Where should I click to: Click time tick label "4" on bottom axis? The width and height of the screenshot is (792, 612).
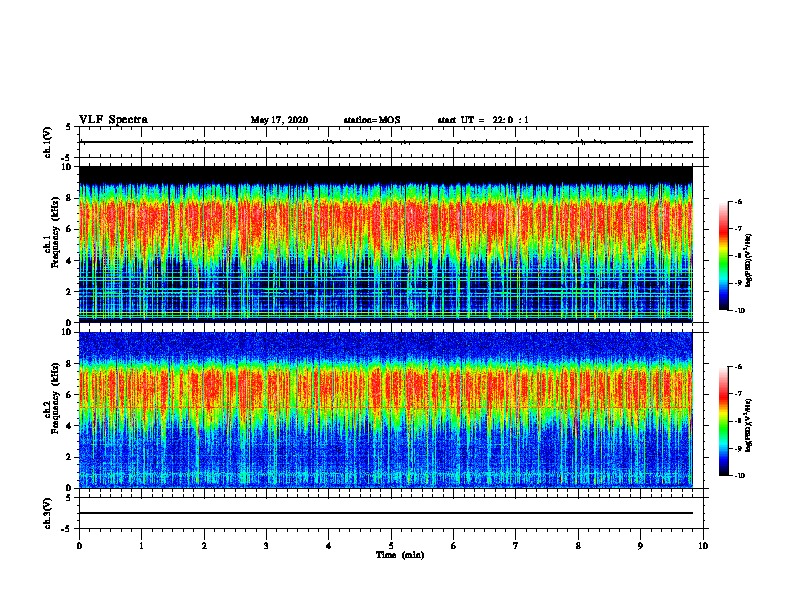[329, 546]
